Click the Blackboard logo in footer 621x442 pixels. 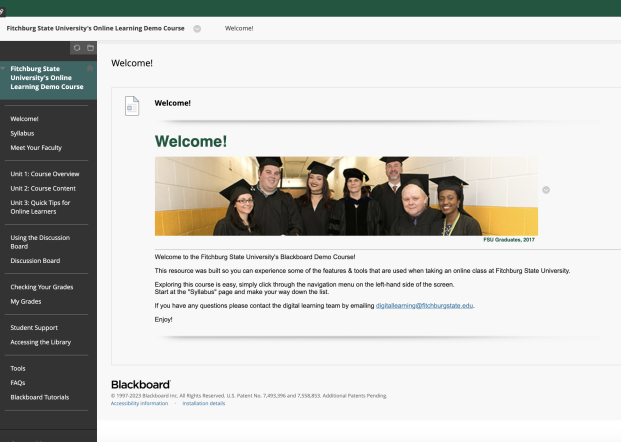pos(141,385)
